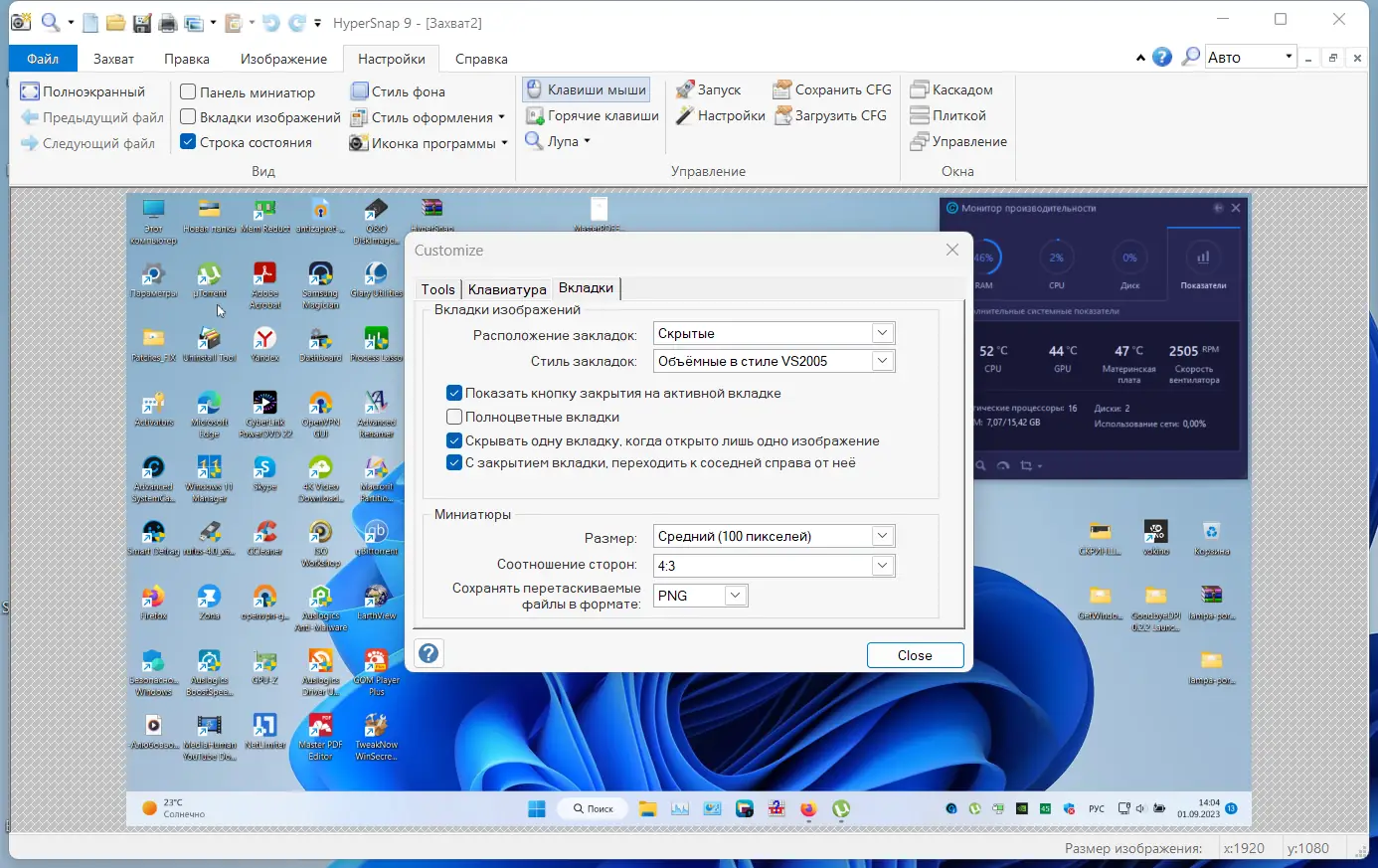
Task: Click the blue help icon in the ribbon bar
Action: [1162, 58]
